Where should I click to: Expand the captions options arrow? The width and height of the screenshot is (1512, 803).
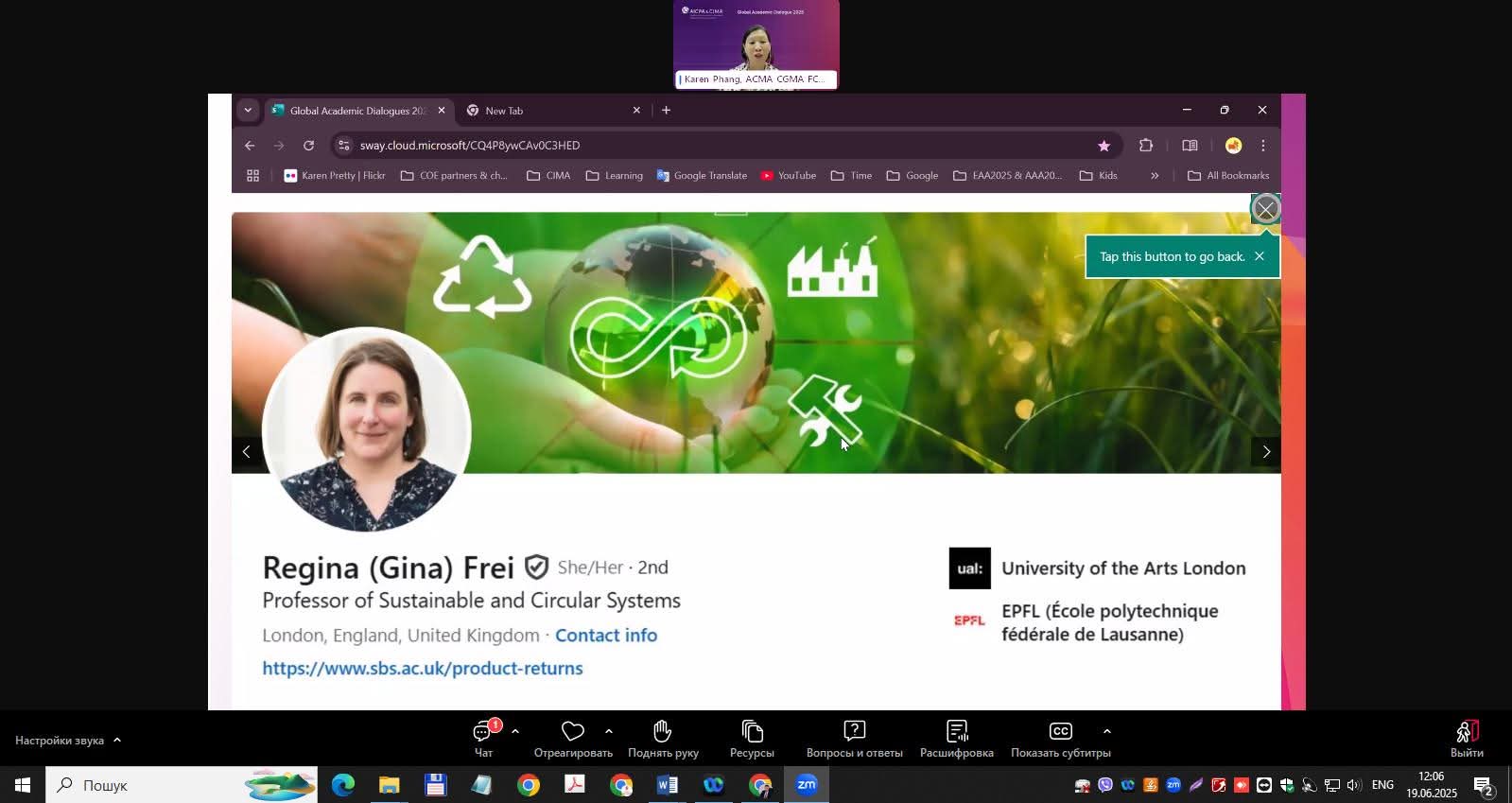pos(1106,731)
